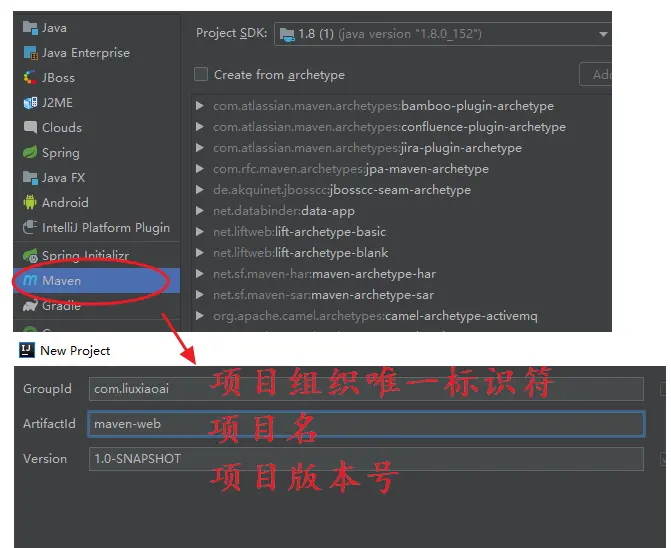Click the Java folder icon
671x548 pixels.
(x=30, y=28)
